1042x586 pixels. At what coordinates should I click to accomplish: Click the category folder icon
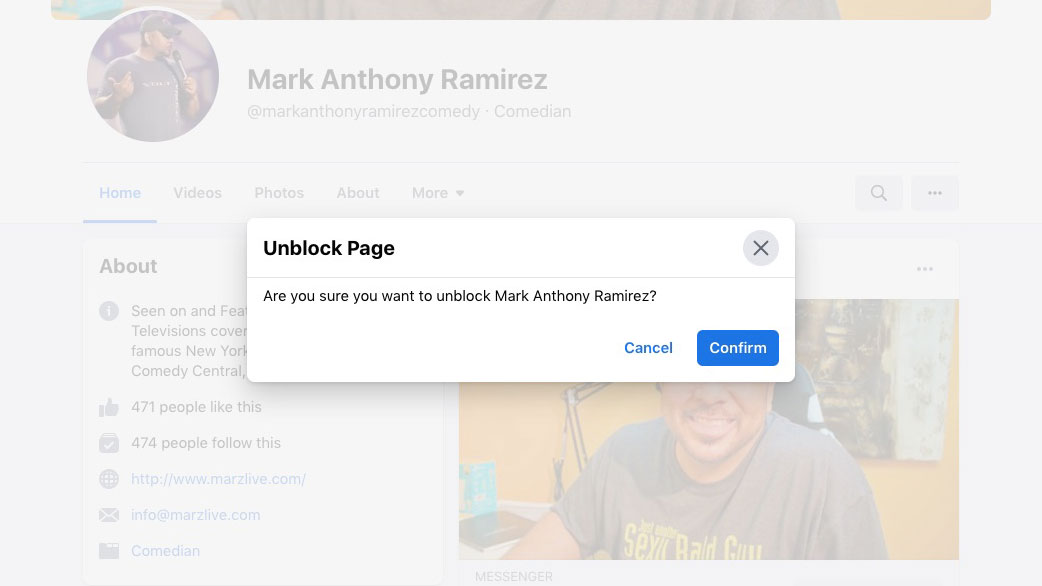109,551
